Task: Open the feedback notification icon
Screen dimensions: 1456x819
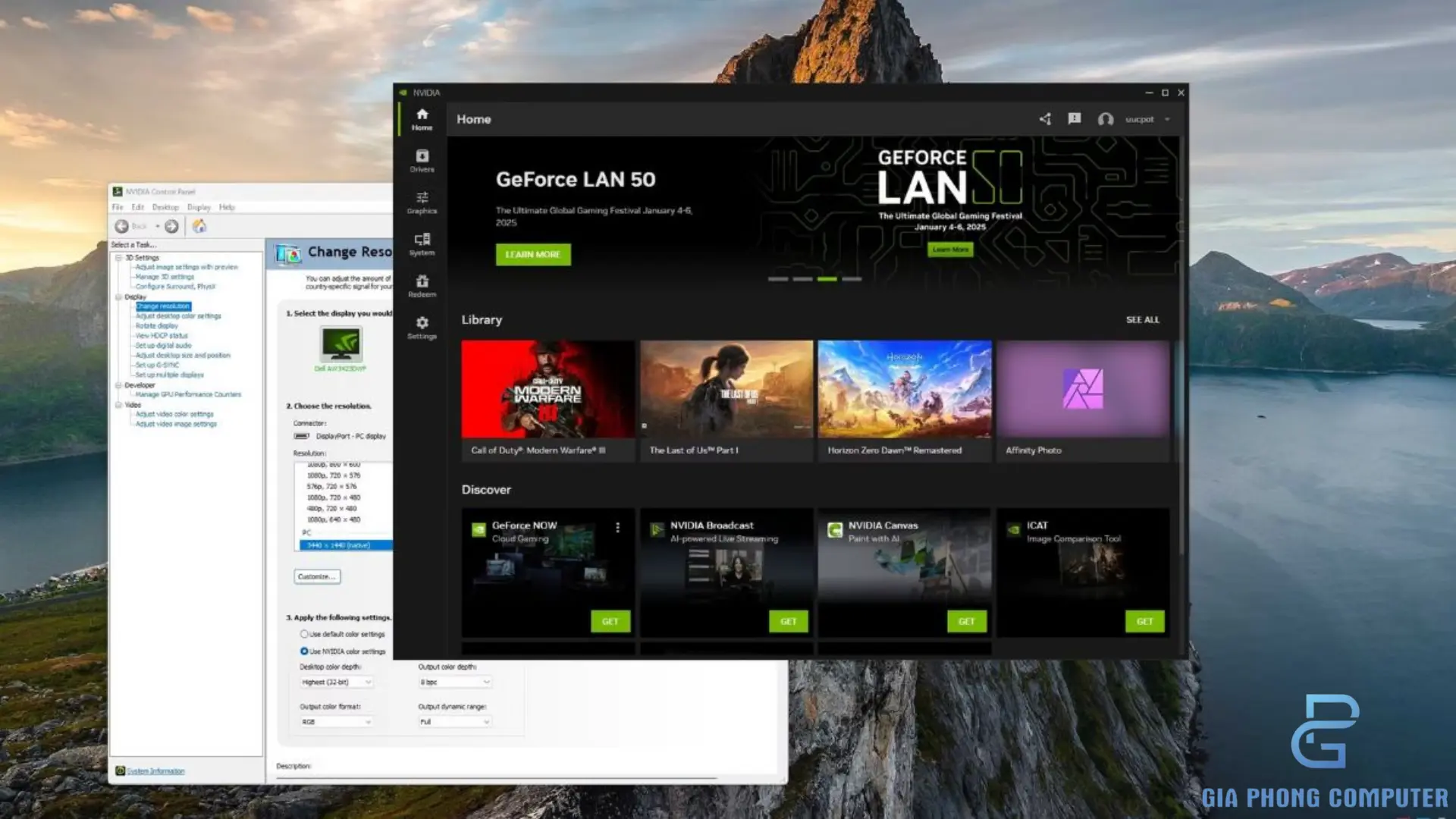Action: coord(1075,119)
